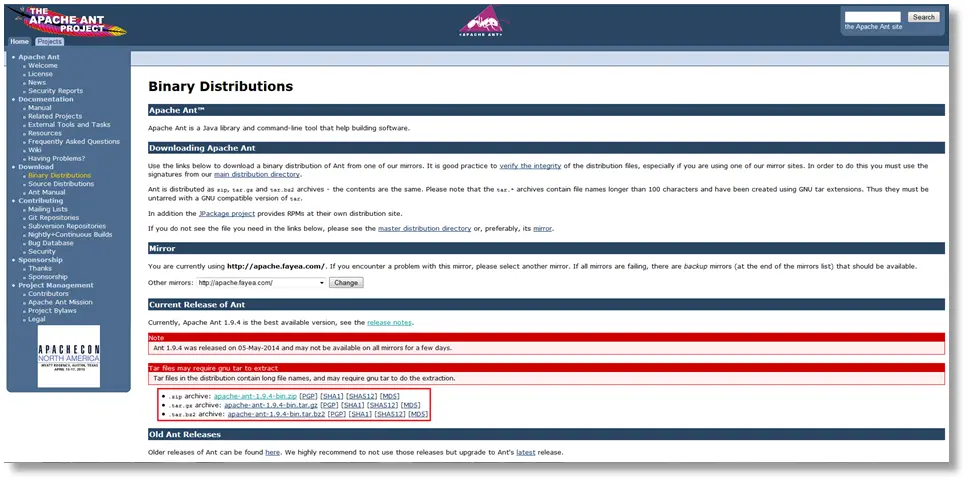Open Frequently Asked Questions link
The image size is (968, 482).
pos(74,141)
